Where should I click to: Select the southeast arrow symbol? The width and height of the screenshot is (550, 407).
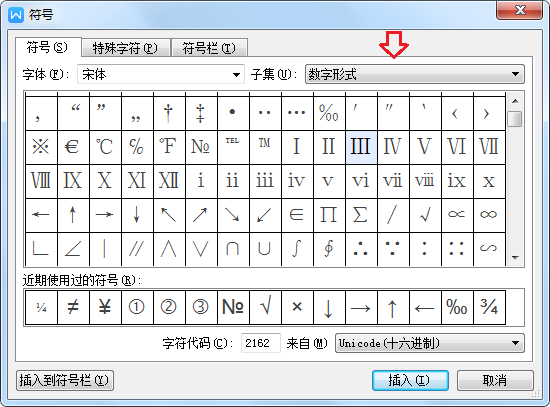point(233,214)
